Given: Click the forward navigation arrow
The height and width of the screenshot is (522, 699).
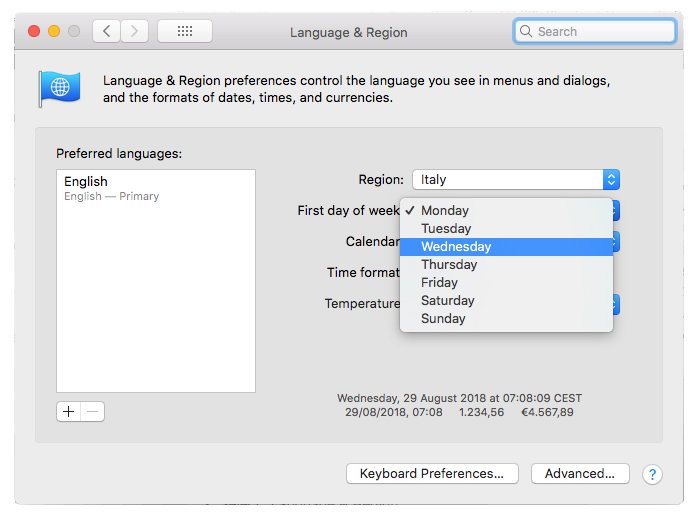Looking at the screenshot, I should pyautogui.click(x=135, y=31).
